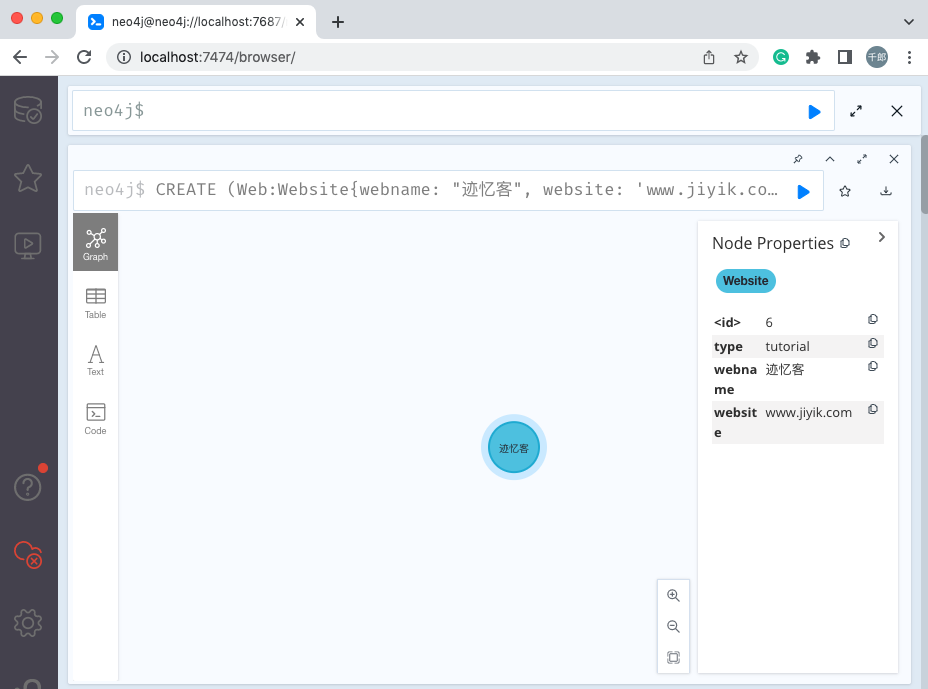The image size is (928, 689).
Task: Close the neo4j browser tab
Action: point(300,22)
